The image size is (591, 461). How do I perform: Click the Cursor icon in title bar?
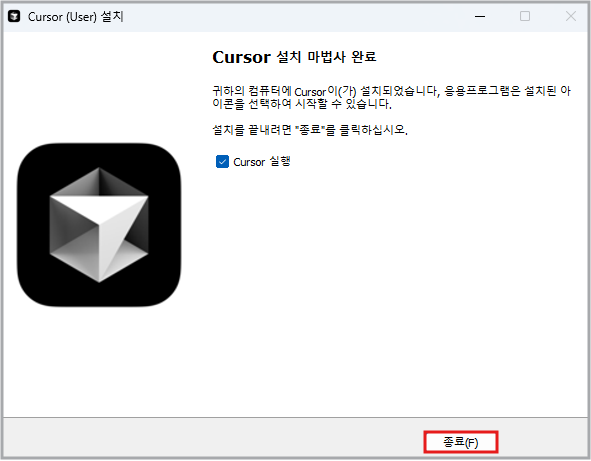point(14,17)
